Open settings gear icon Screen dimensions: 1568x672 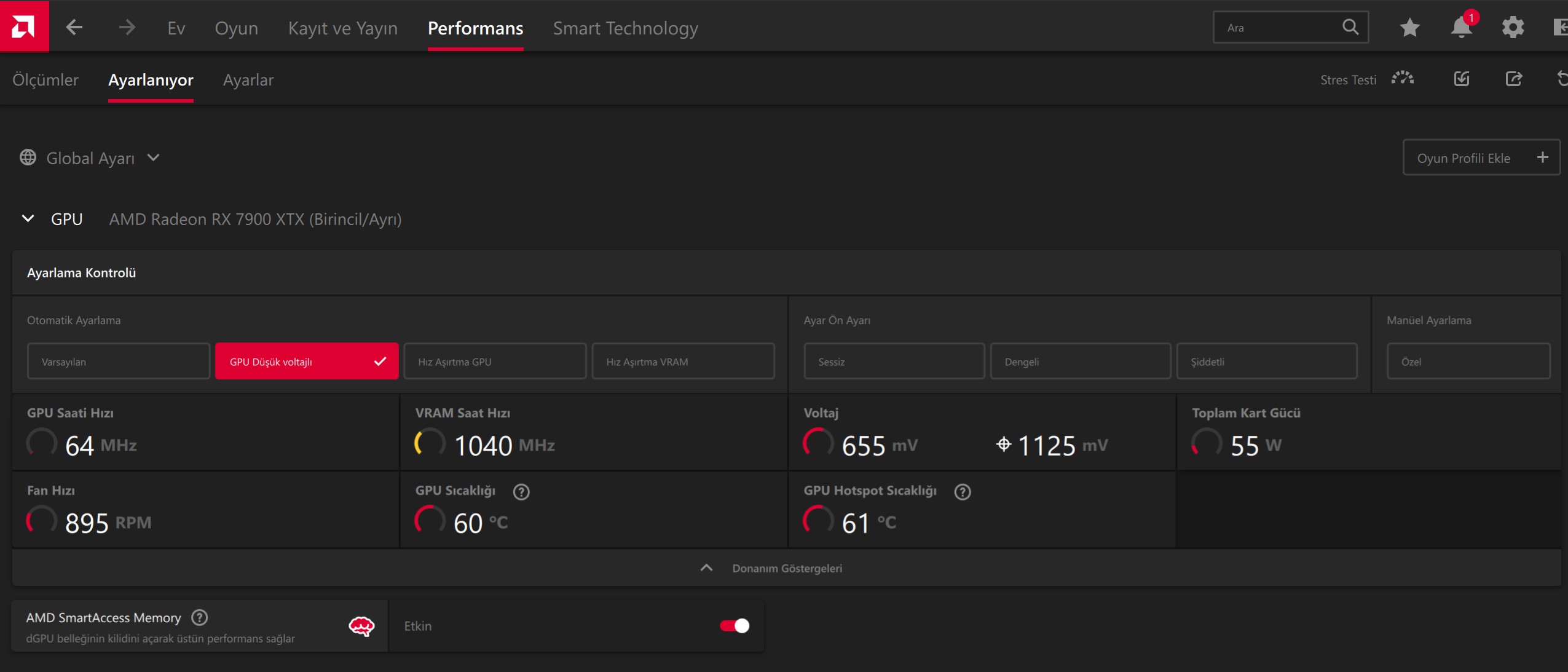[x=1513, y=27]
